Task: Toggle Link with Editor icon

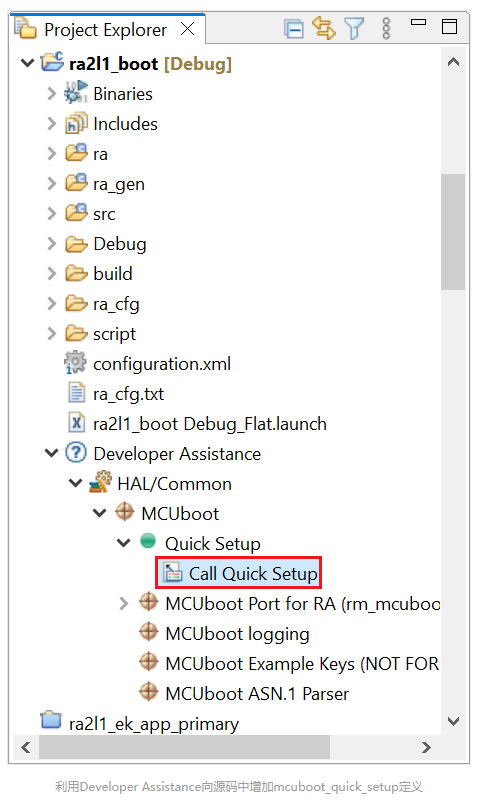Action: (x=323, y=28)
